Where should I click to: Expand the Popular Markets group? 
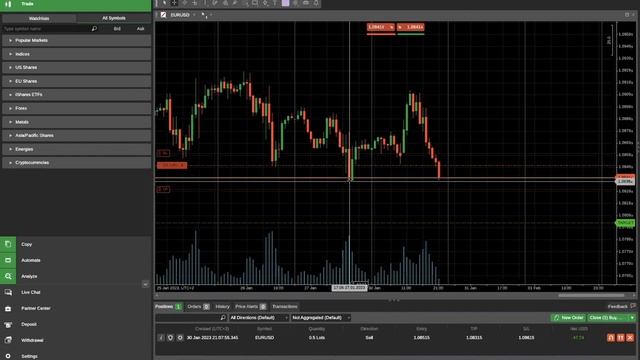point(76,40)
